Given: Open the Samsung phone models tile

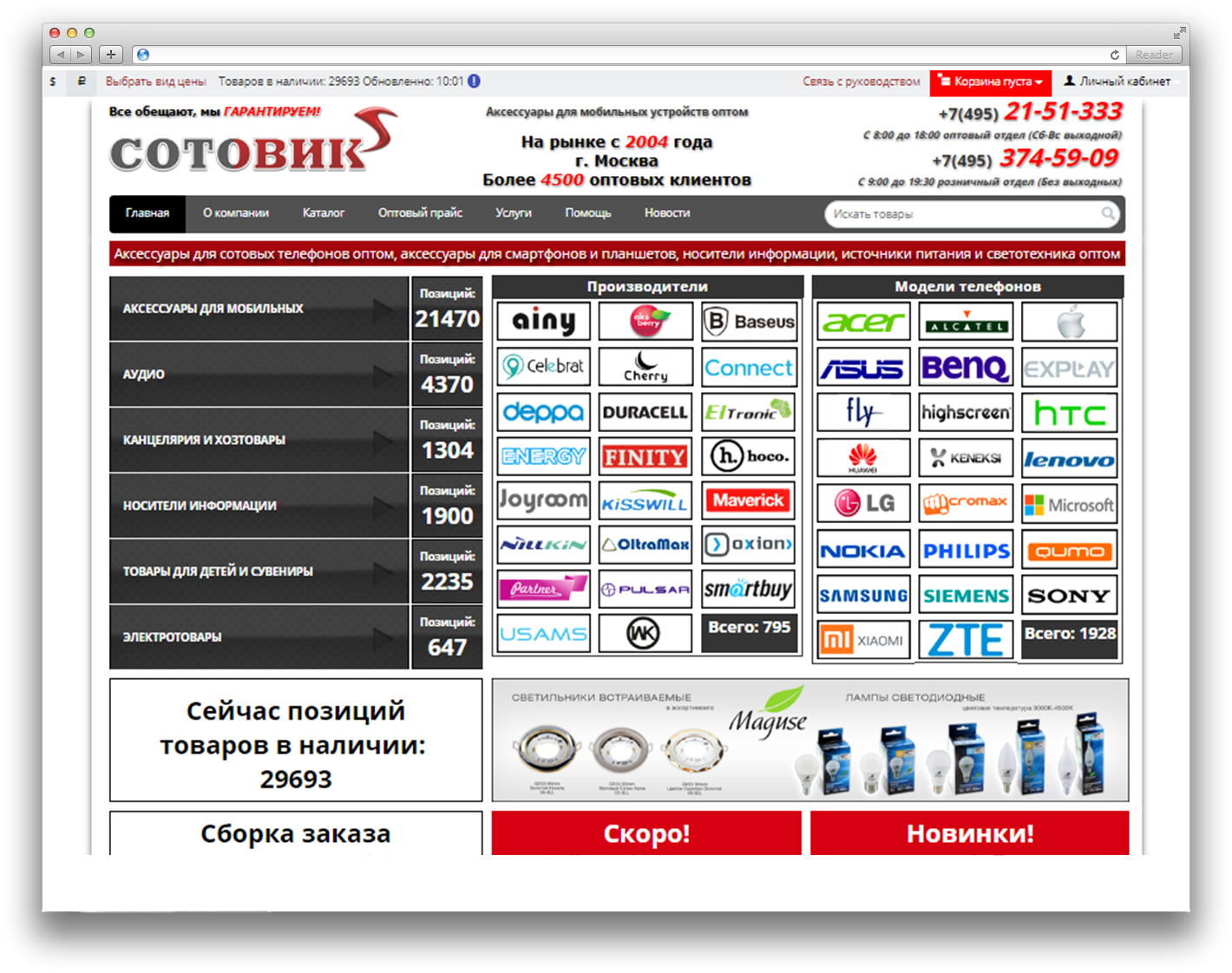Looking at the screenshot, I should 864,595.
